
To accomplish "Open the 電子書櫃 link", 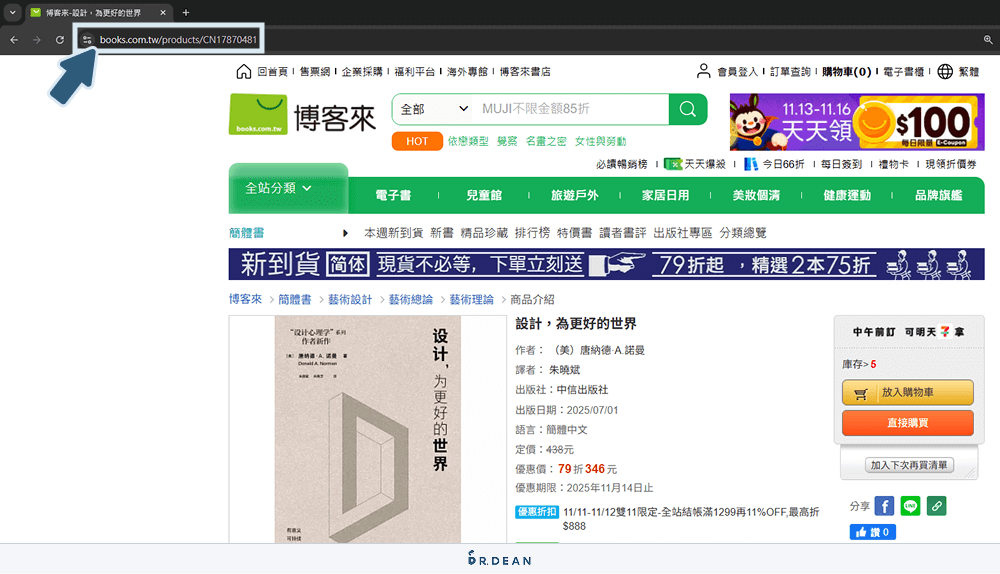I will 903,71.
